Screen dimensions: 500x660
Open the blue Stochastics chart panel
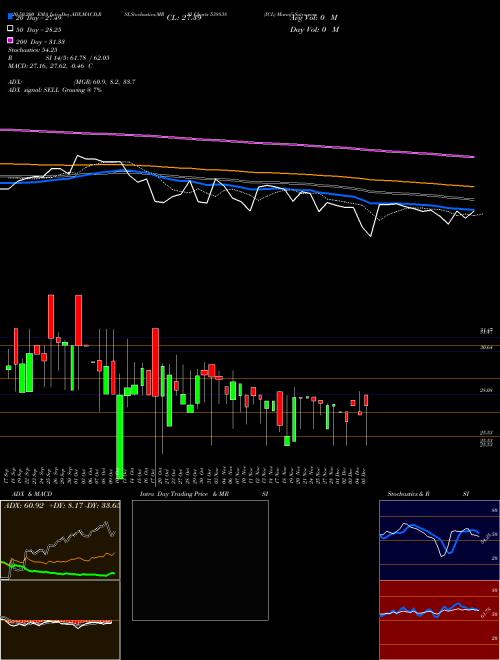click(x=439, y=540)
